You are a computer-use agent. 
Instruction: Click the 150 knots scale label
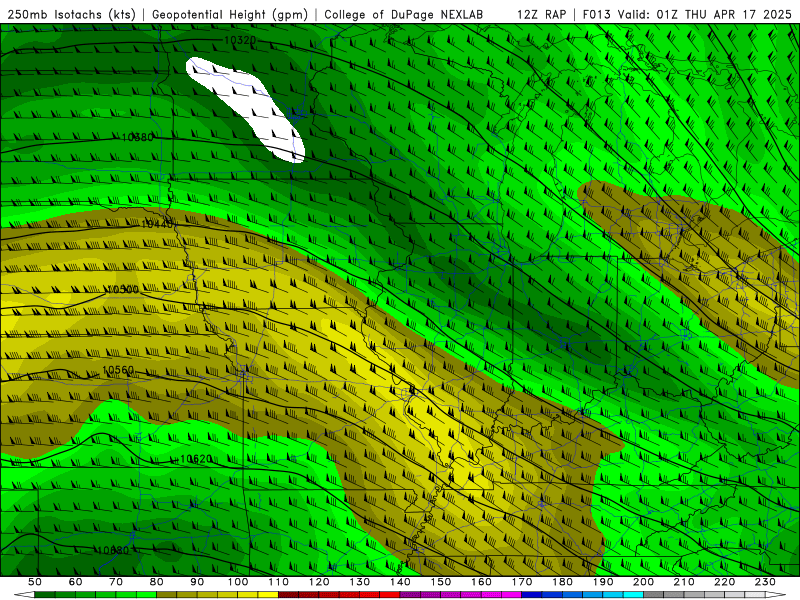click(x=441, y=582)
